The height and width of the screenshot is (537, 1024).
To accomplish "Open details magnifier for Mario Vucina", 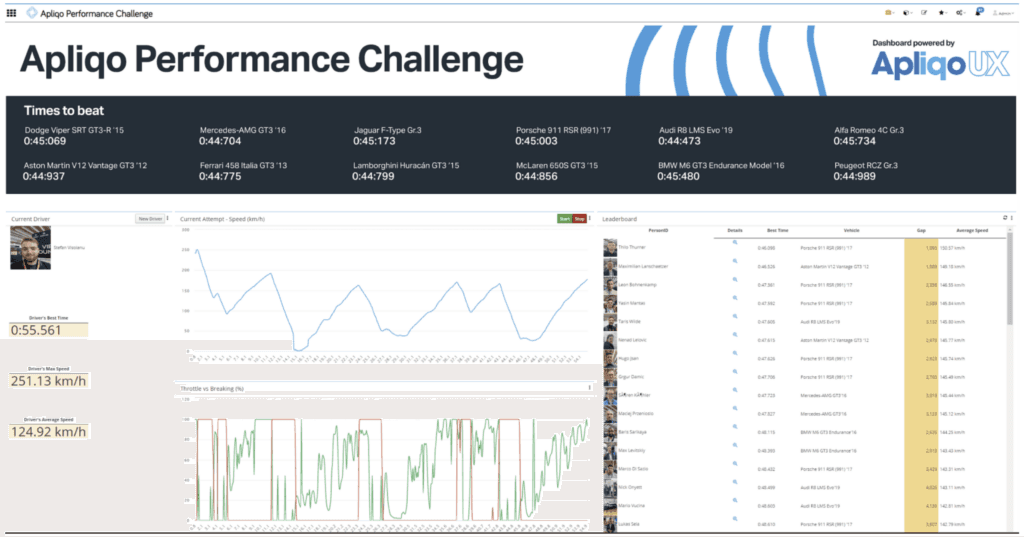I will coord(735,500).
